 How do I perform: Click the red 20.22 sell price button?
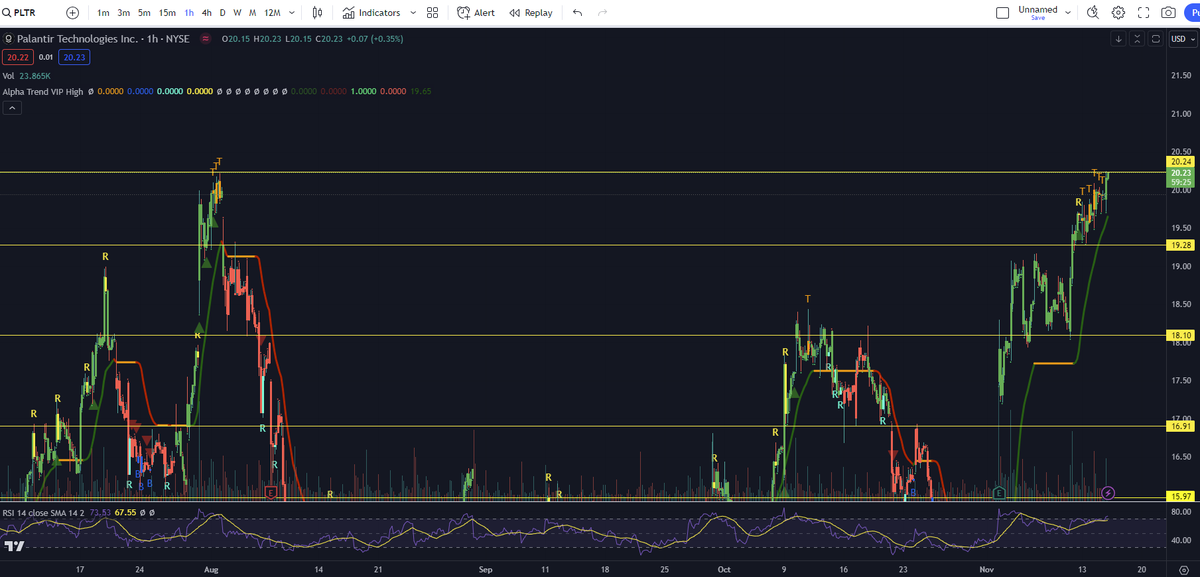17,57
